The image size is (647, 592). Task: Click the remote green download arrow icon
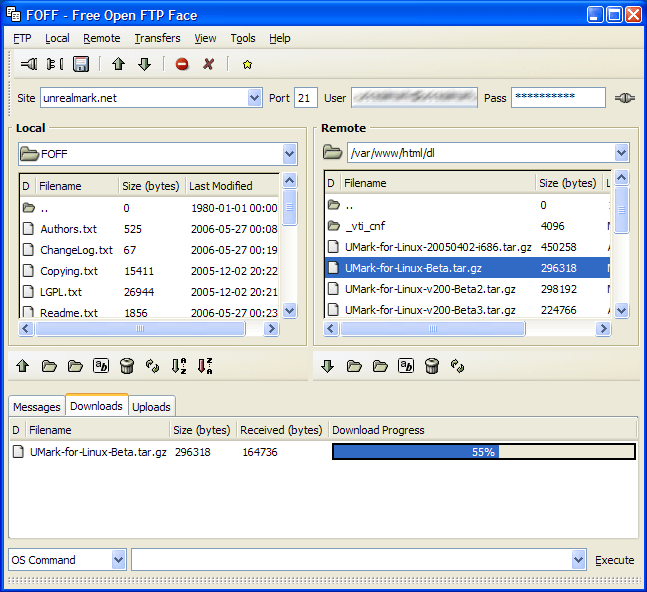pyautogui.click(x=328, y=366)
